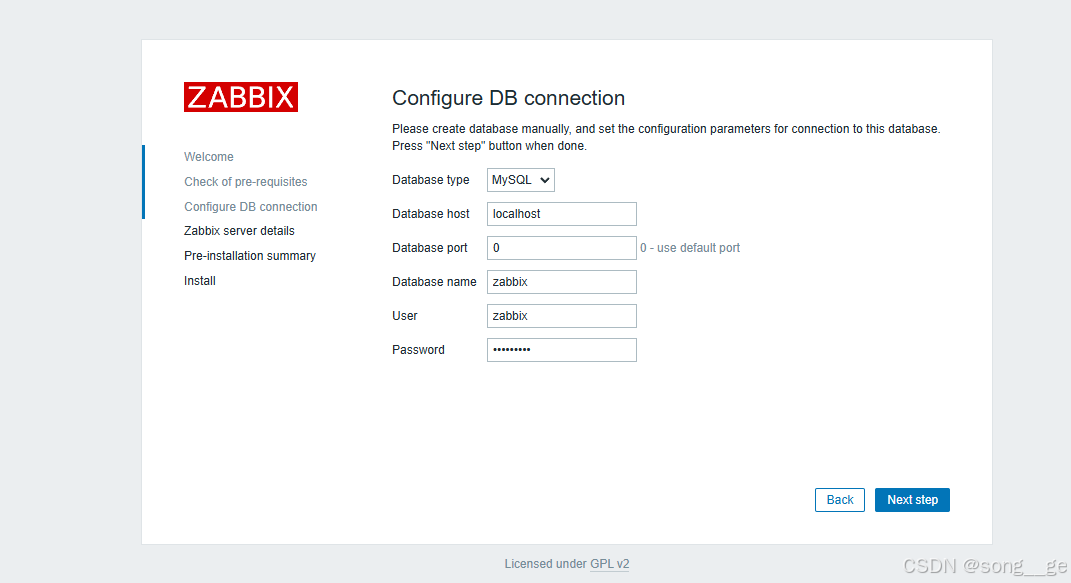Click the Password label
The width and height of the screenshot is (1071, 583).
click(418, 350)
